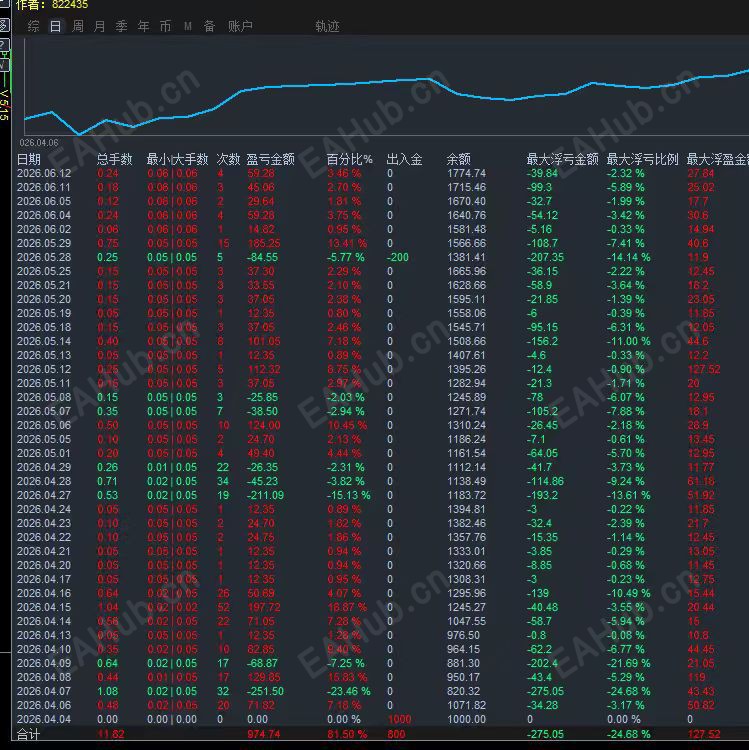Viewport: 749px width, 750px height.
Task: Select the M tab
Action: tap(187, 26)
